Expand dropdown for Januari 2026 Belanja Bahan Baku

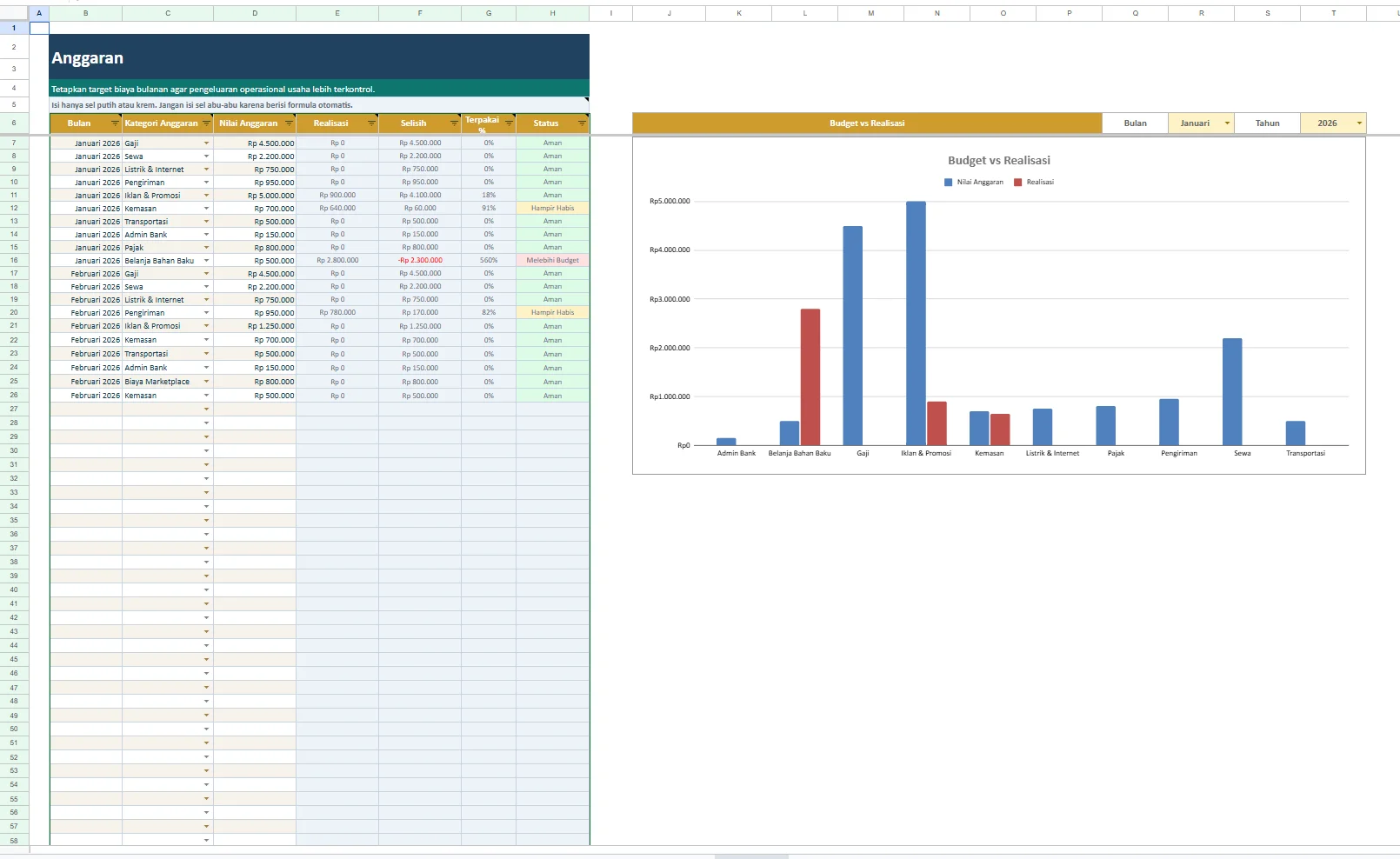[x=206, y=261]
